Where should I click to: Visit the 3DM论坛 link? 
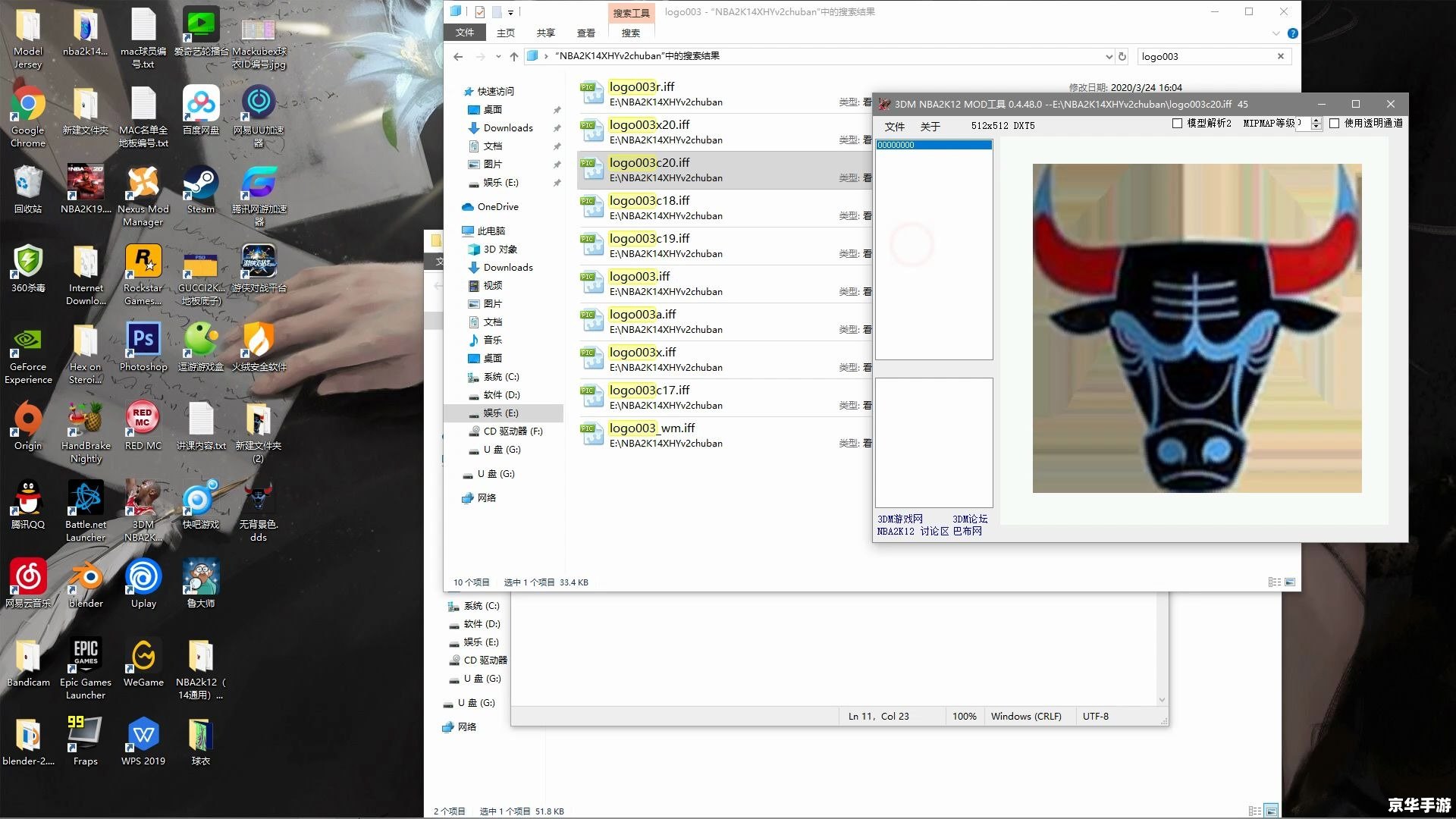[970, 519]
